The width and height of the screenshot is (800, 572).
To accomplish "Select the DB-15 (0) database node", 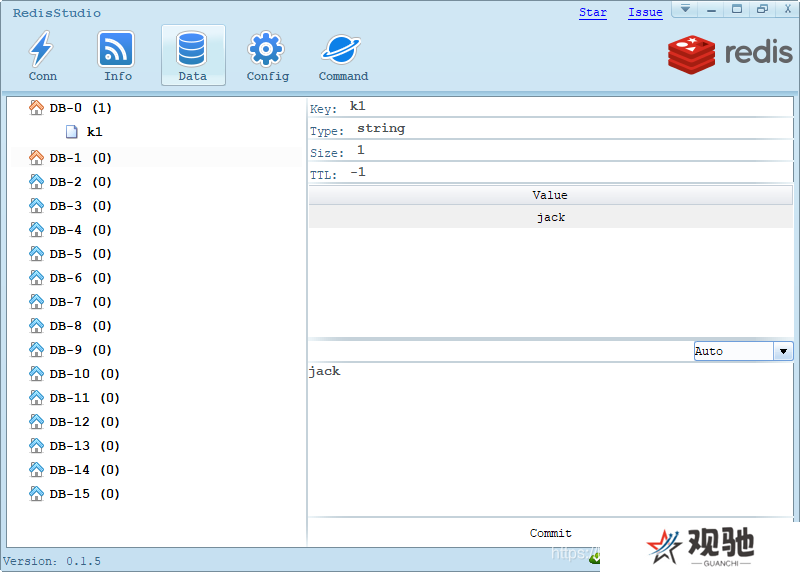I will (84, 493).
